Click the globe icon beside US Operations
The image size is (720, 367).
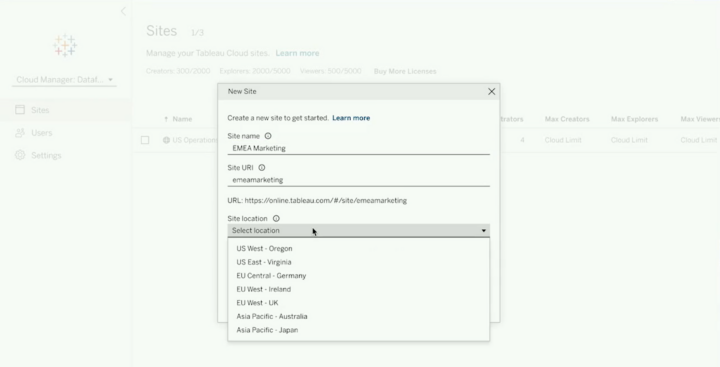(166, 140)
